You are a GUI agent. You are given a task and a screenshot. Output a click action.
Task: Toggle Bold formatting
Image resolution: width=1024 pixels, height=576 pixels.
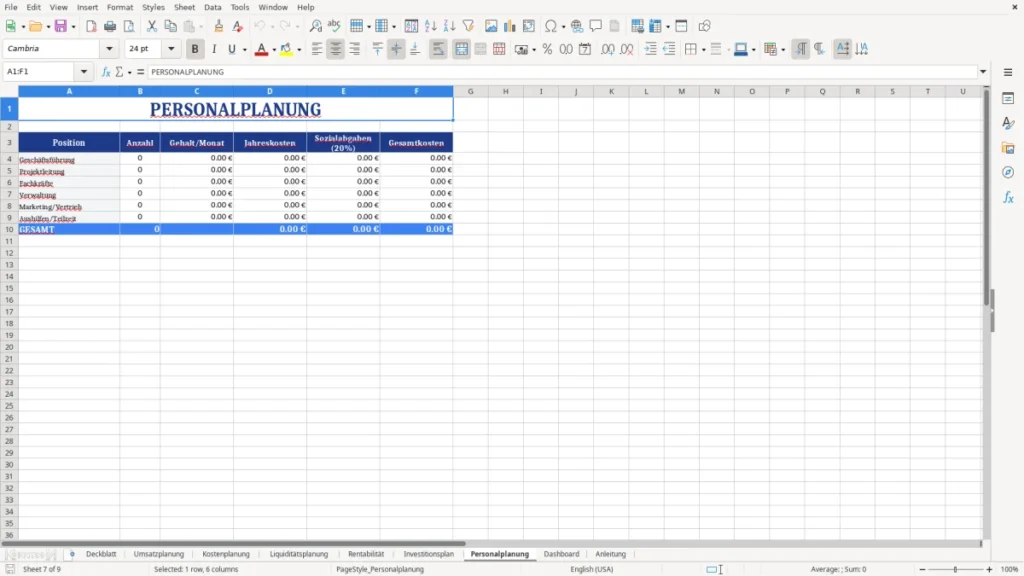pyautogui.click(x=195, y=49)
